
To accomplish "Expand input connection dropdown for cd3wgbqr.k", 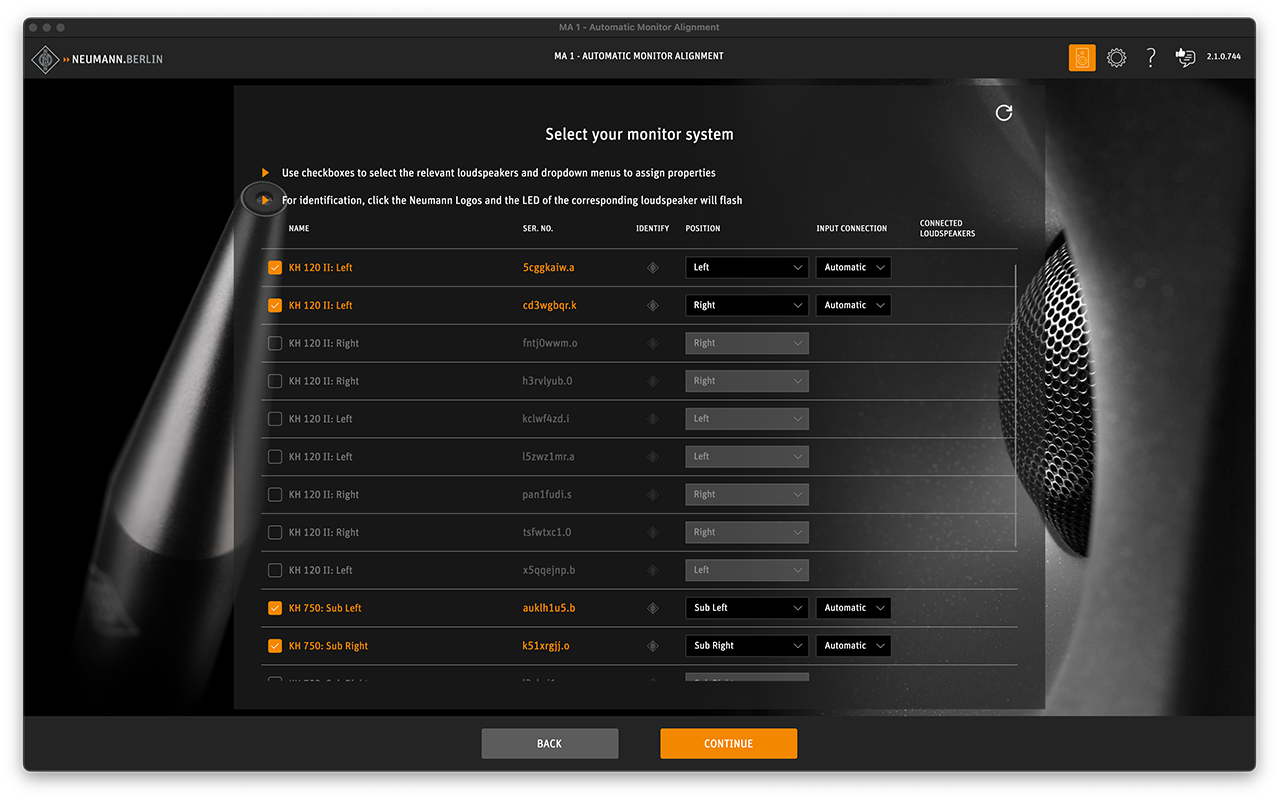I will click(853, 306).
